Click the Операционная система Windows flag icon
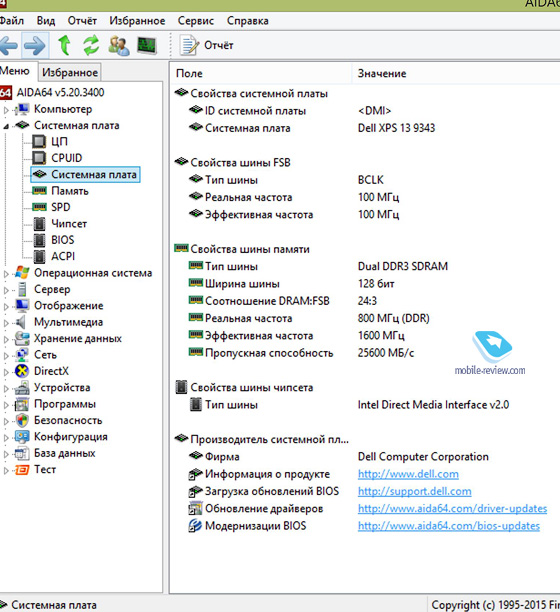Screen dimensions: 560x612 point(22,273)
